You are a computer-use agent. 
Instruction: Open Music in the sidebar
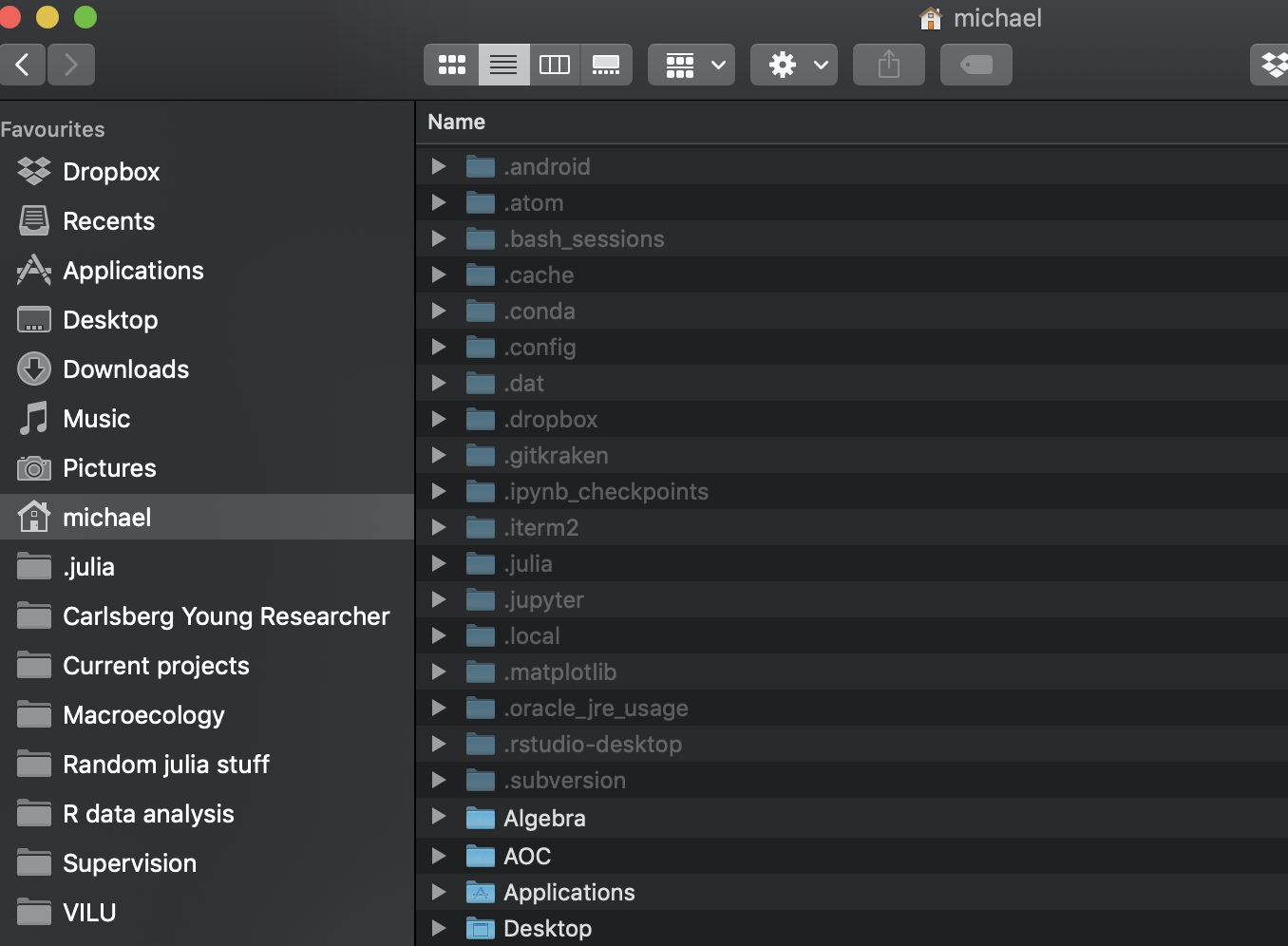coord(207,419)
